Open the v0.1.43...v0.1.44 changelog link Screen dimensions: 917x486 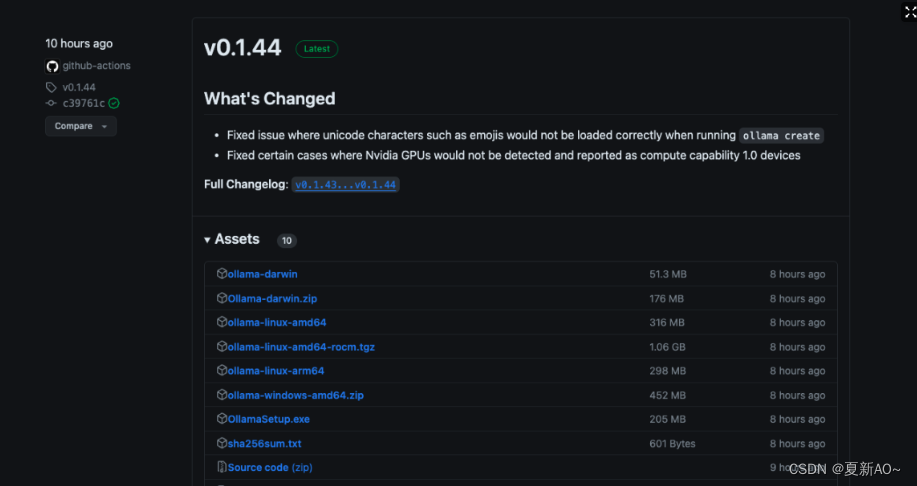click(x=346, y=185)
